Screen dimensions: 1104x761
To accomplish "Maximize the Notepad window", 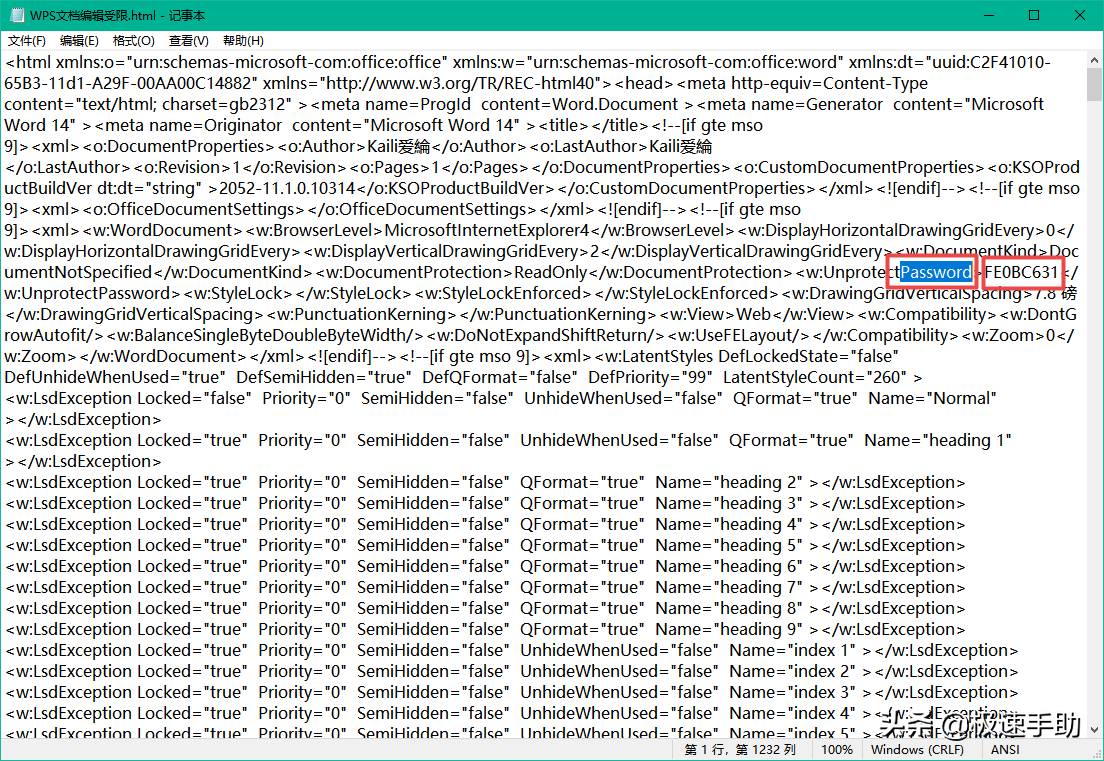I will point(1034,15).
